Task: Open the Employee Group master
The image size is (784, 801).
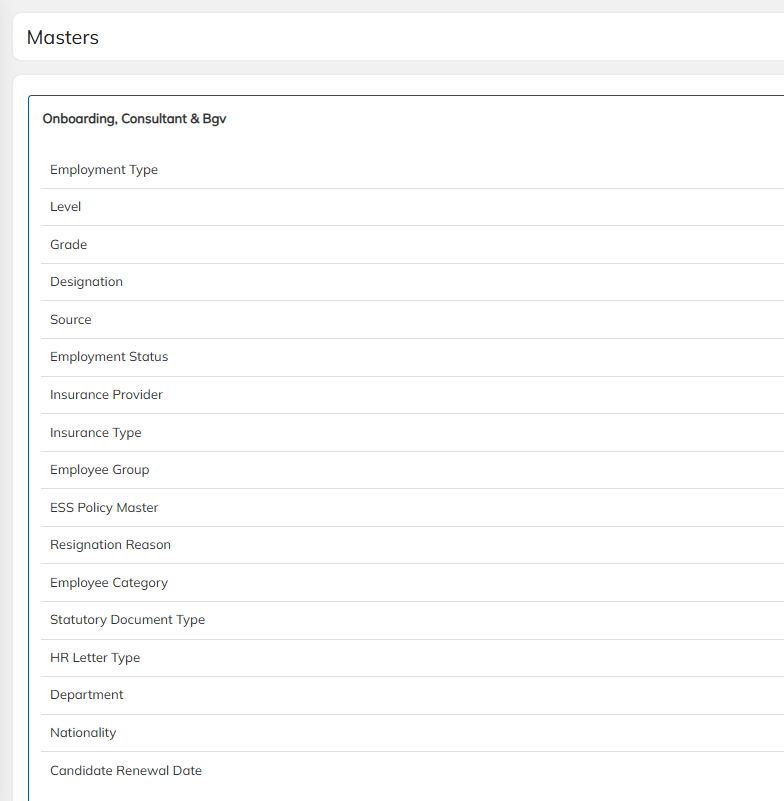Action: click(100, 470)
